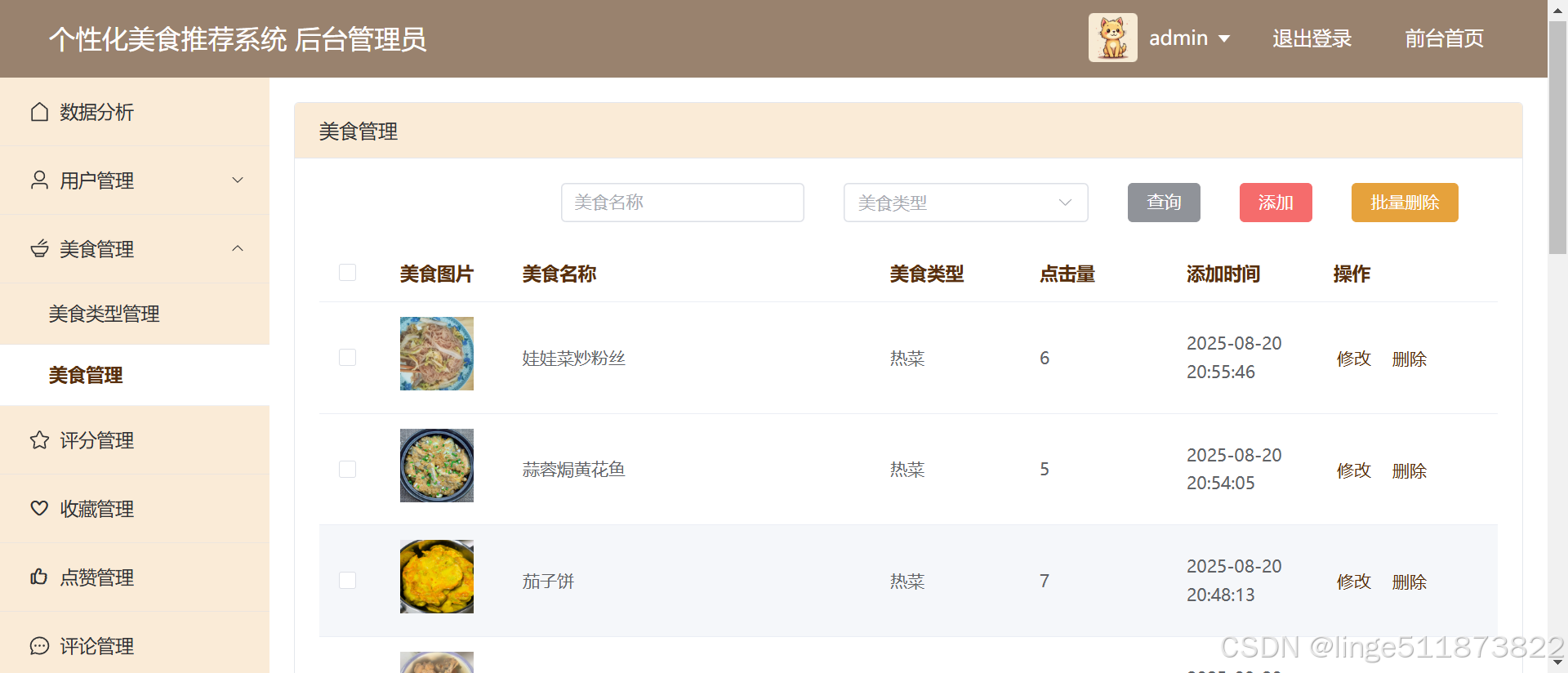Click 删除 for 蒜蓉焗黄花鱼

click(x=1409, y=470)
